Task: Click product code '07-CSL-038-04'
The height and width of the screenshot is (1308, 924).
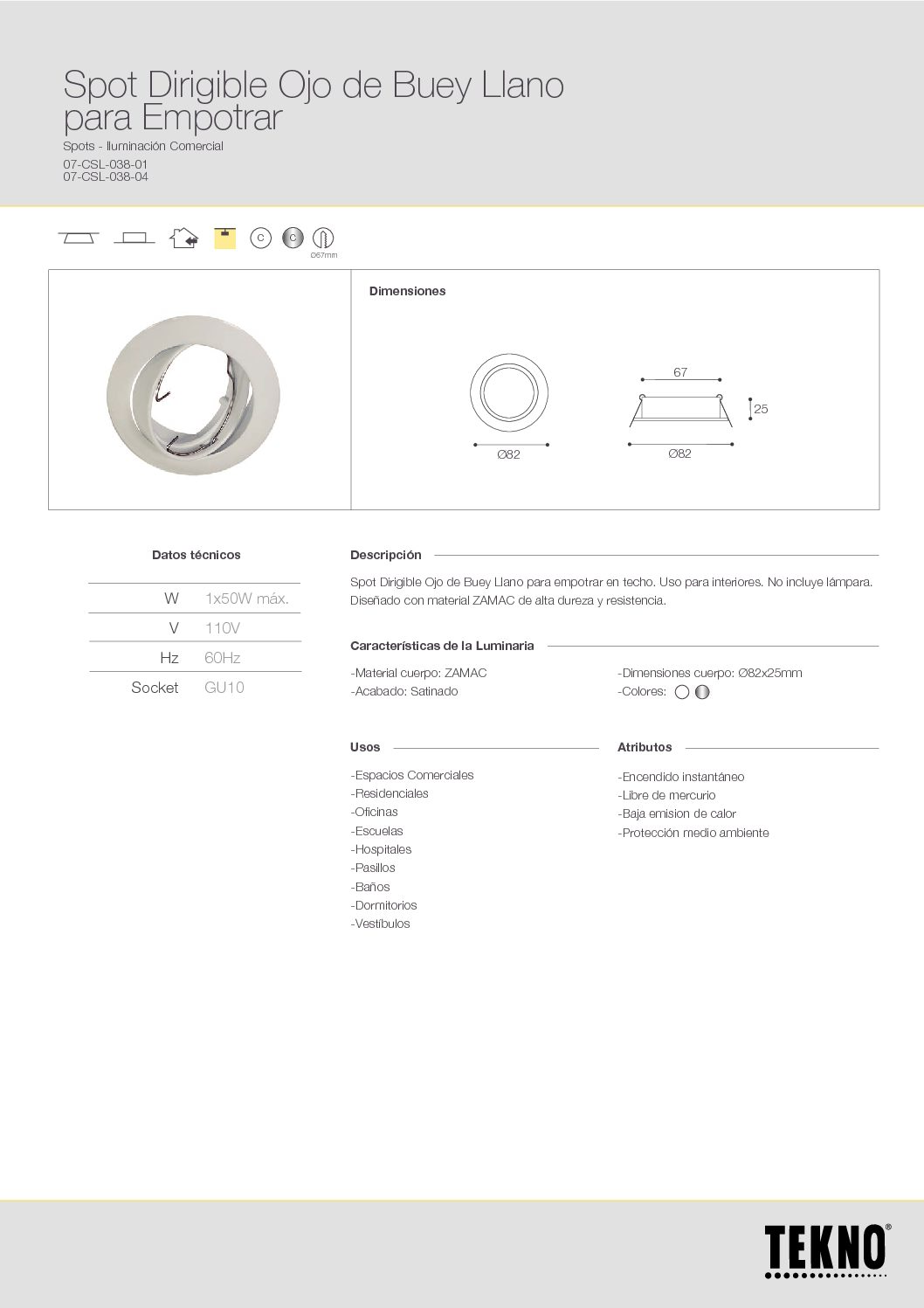Action: [106, 176]
